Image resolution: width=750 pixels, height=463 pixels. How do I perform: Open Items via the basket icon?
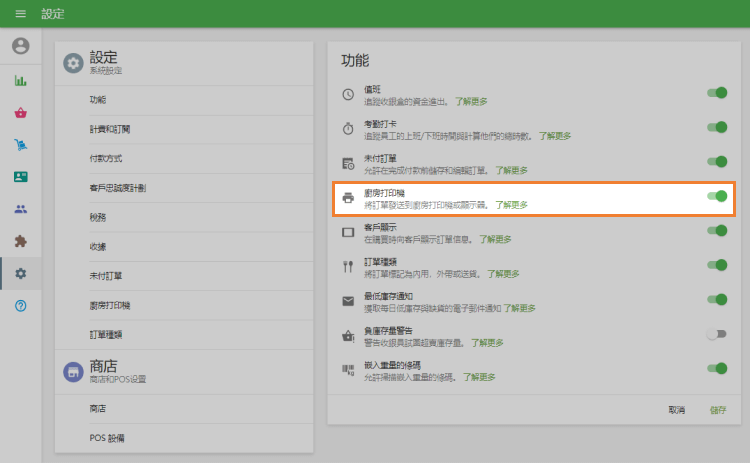pos(20,113)
